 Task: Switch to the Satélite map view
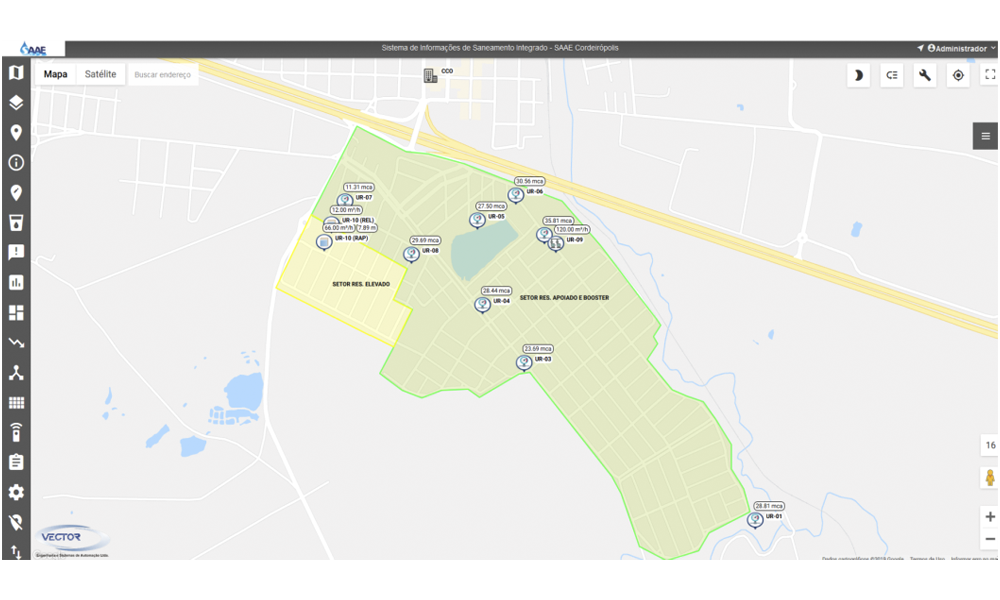(x=100, y=74)
